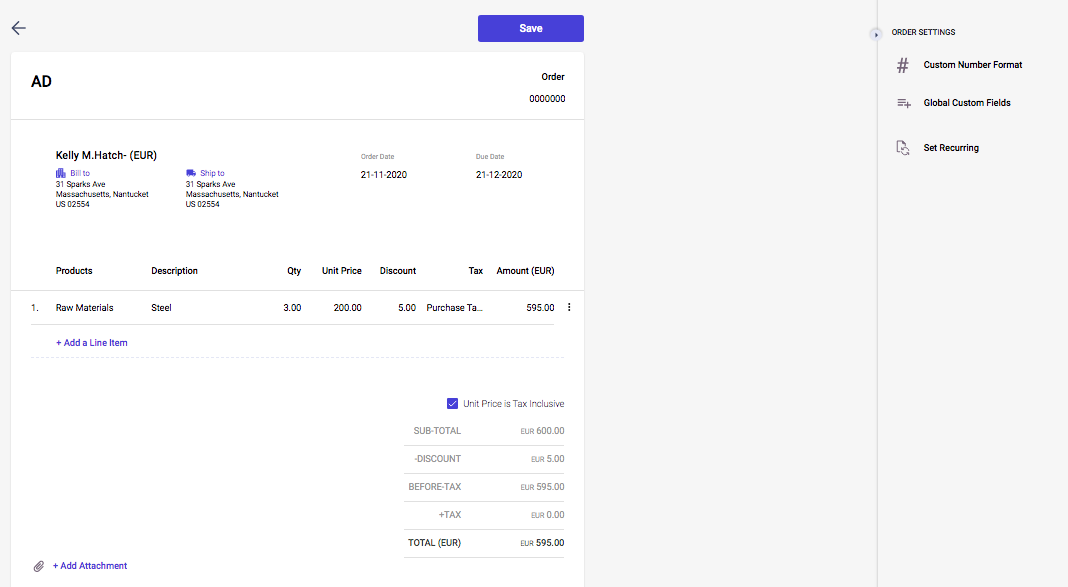This screenshot has width=1068, height=587.
Task: Open the line item three-dot options menu
Action: coord(569,307)
